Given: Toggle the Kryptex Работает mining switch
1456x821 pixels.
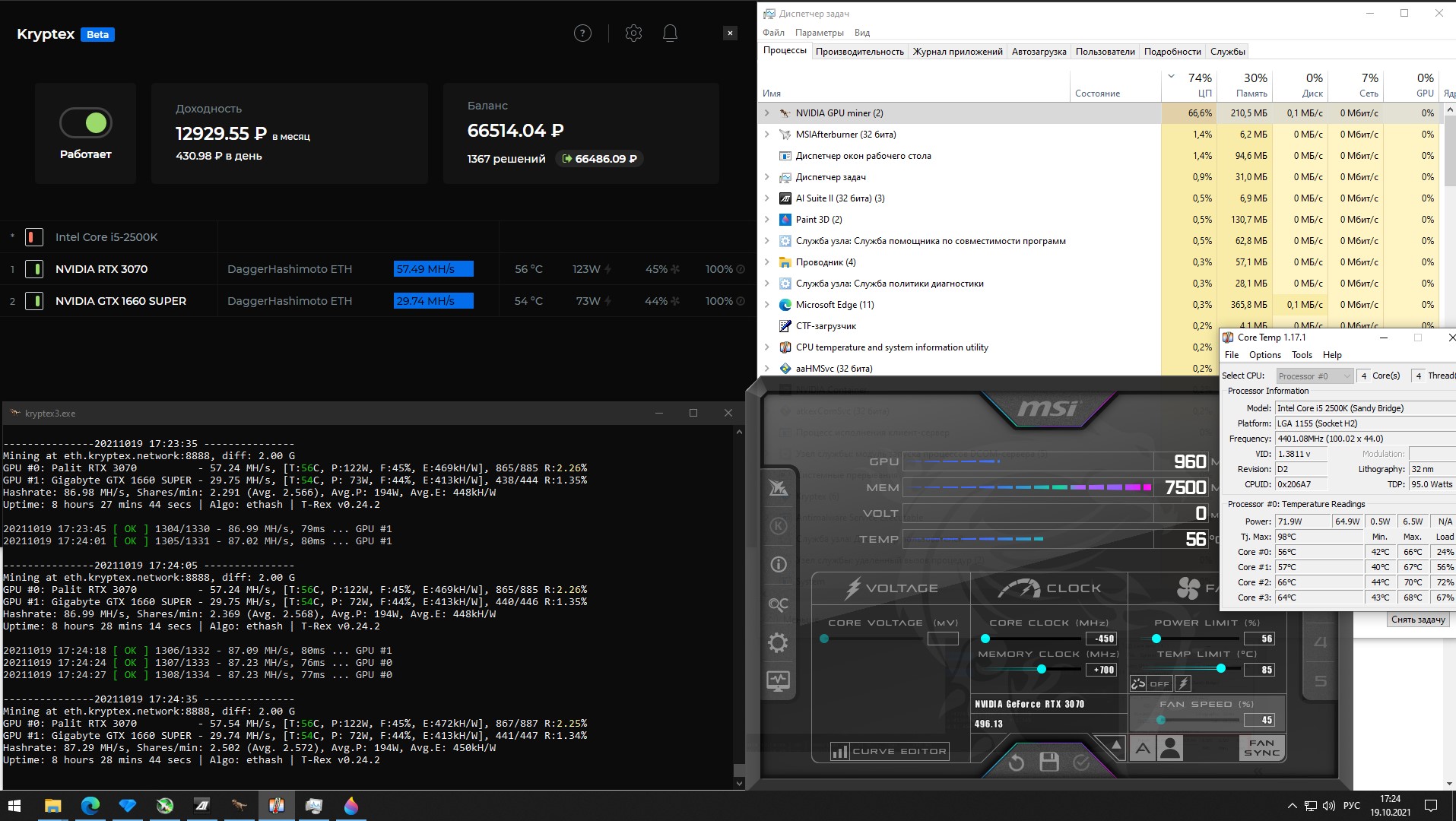Looking at the screenshot, I should point(86,122).
